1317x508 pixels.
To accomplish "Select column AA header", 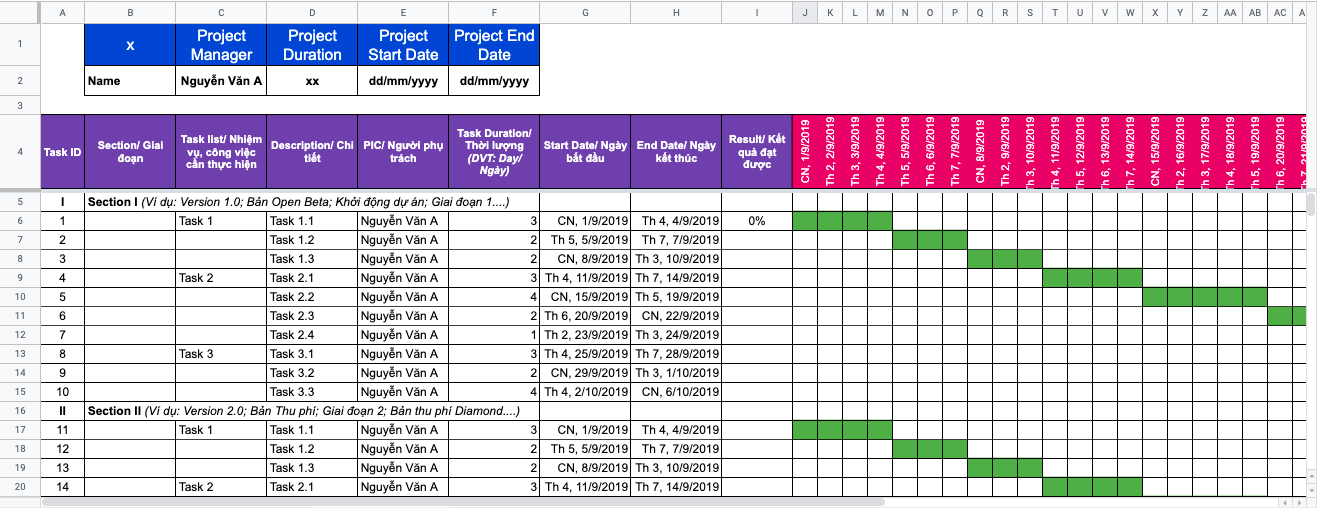I will [1230, 12].
